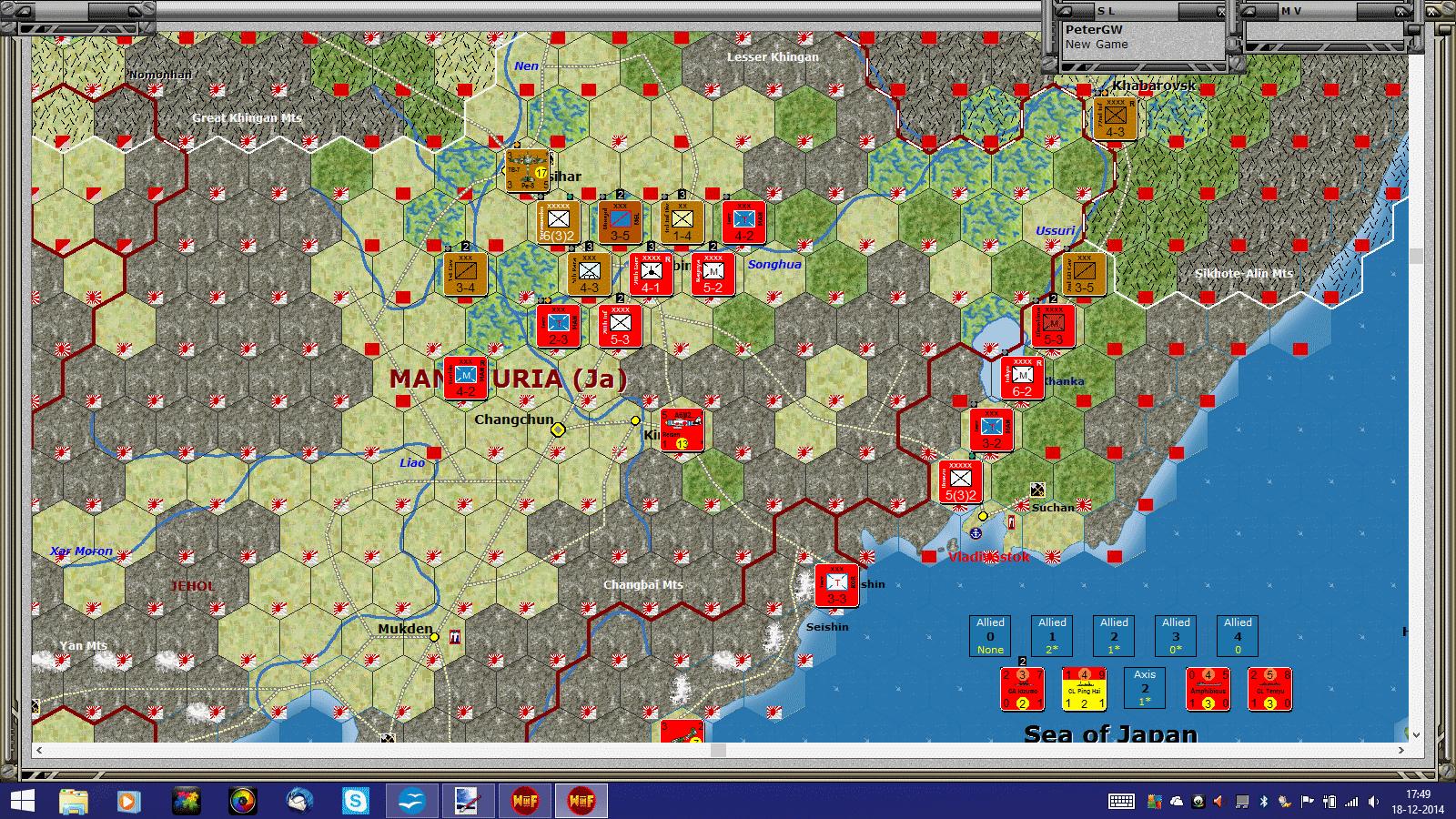Click the Suchan resource symbol
The width and height of the screenshot is (1456, 819).
tap(1037, 490)
